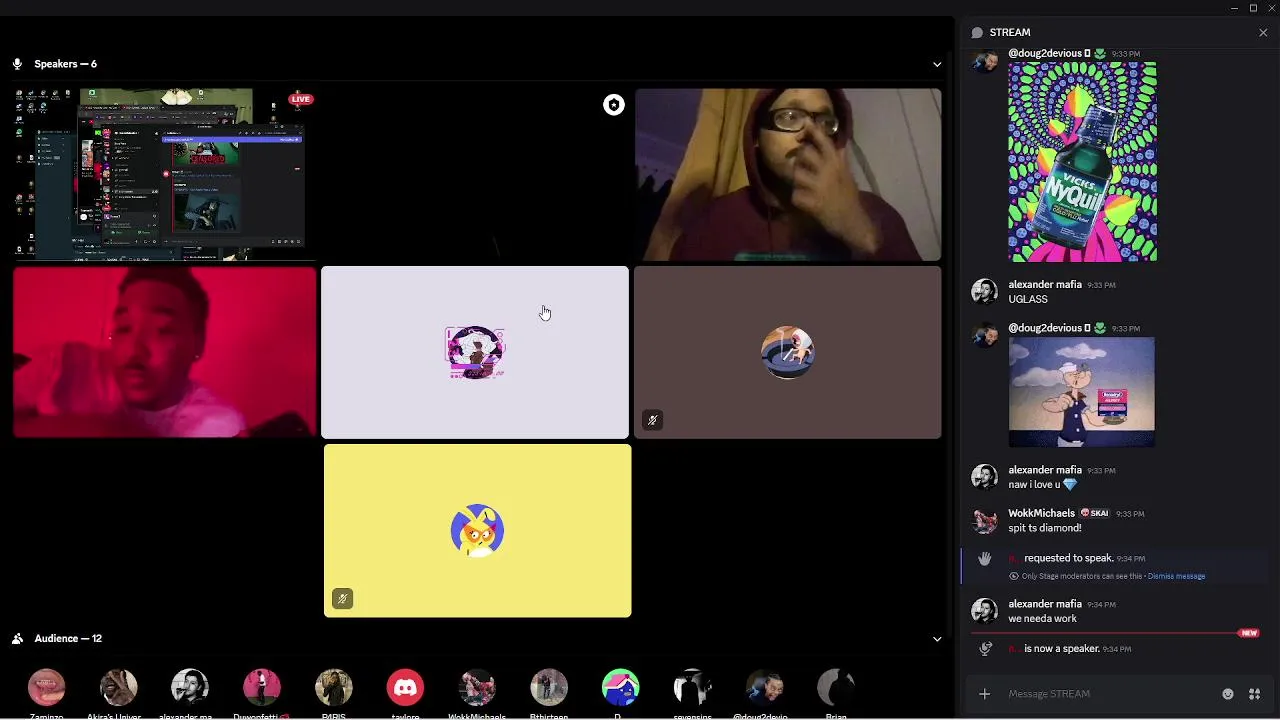This screenshot has height=720, width=1280.
Task: Click alexander mafia name above 'we needa work'
Action: (1045, 605)
